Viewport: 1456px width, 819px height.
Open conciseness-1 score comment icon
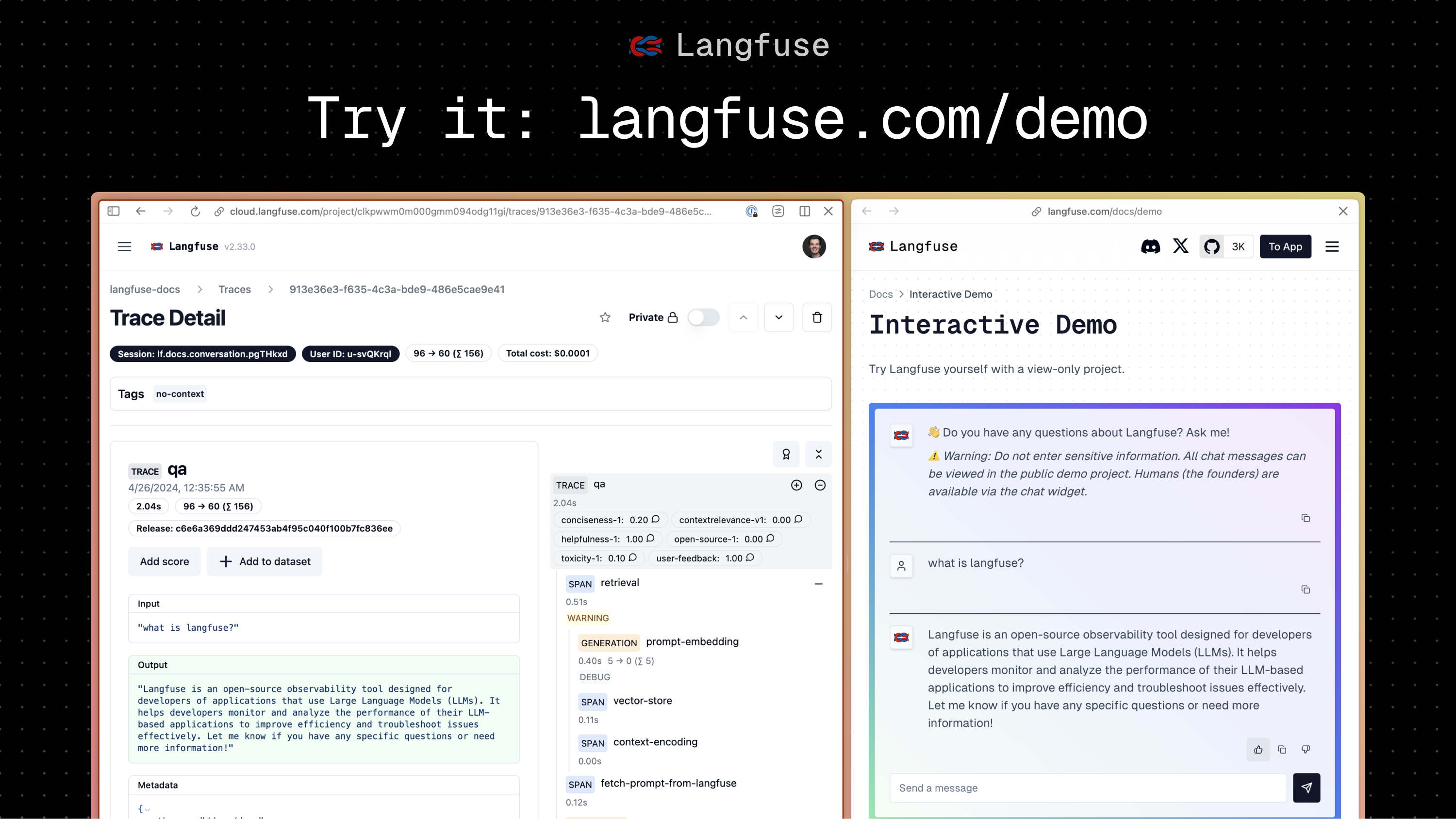pyautogui.click(x=656, y=519)
